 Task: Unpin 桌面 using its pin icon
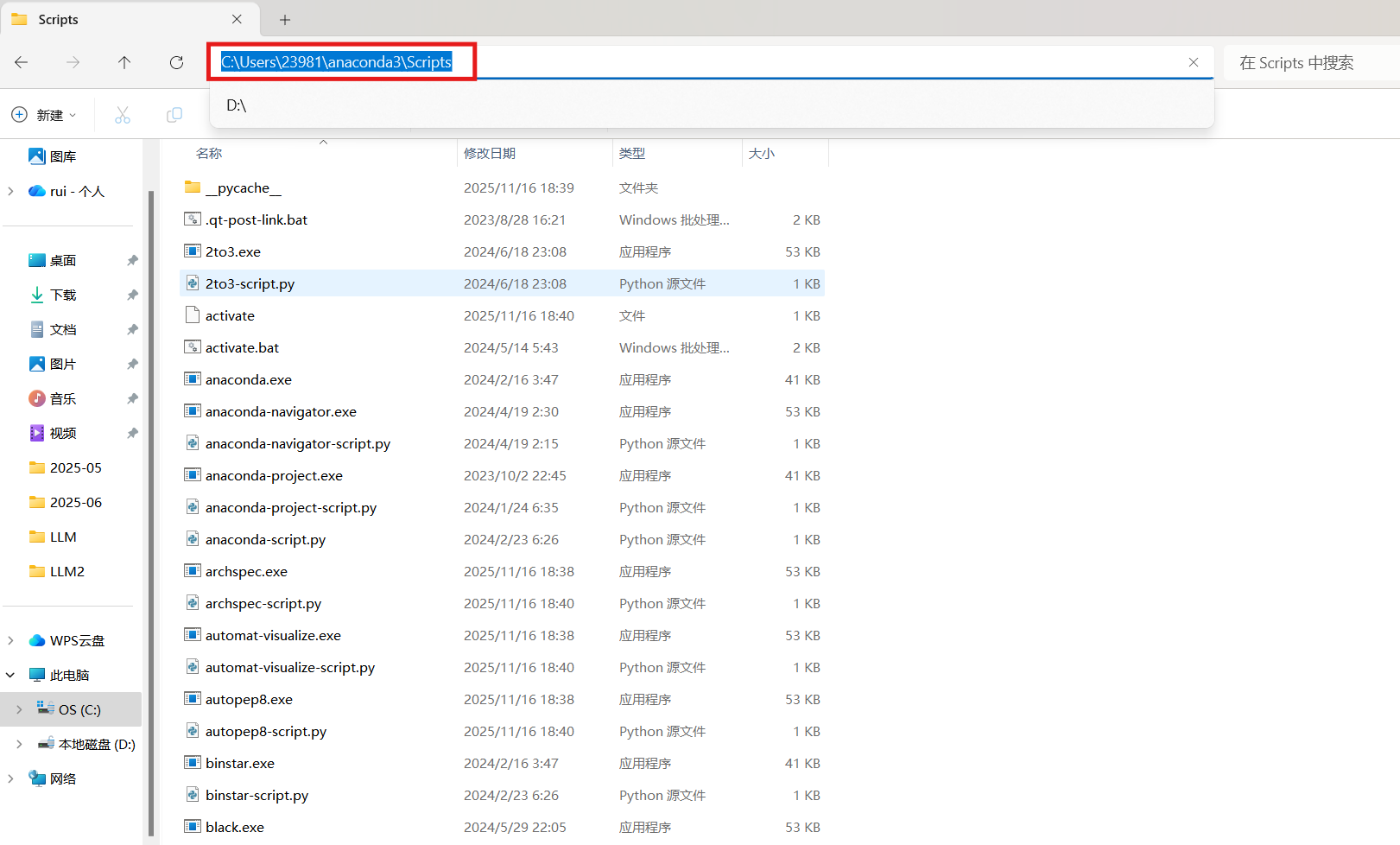coord(132,260)
